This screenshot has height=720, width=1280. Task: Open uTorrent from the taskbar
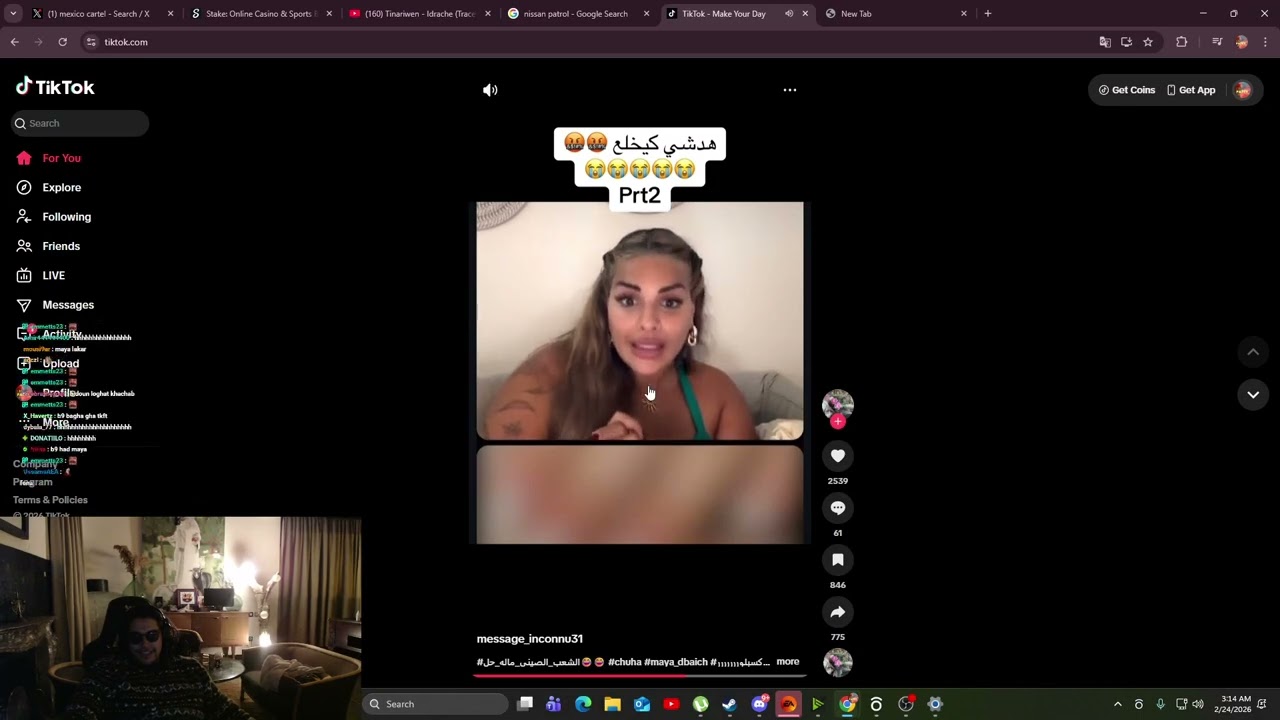click(700, 704)
